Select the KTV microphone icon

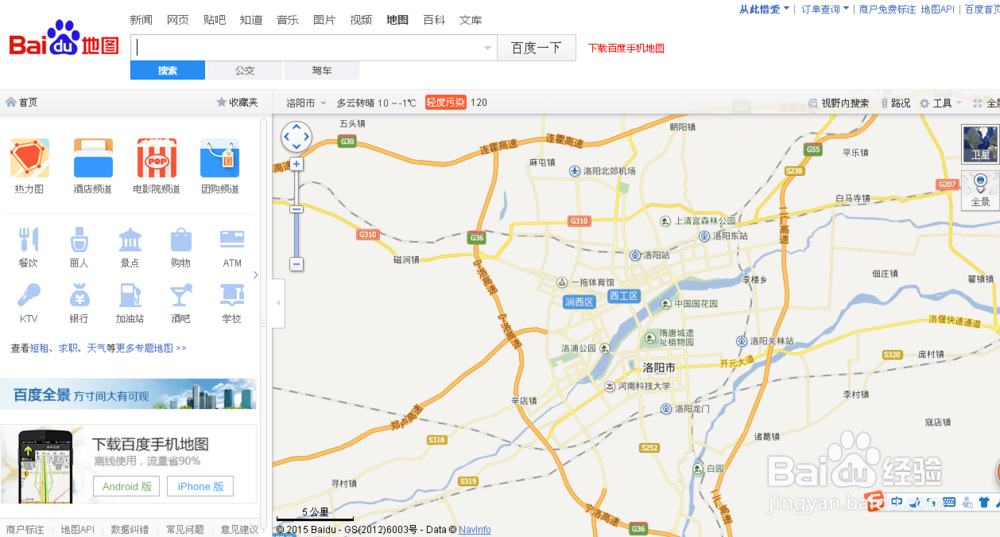[x=29, y=295]
